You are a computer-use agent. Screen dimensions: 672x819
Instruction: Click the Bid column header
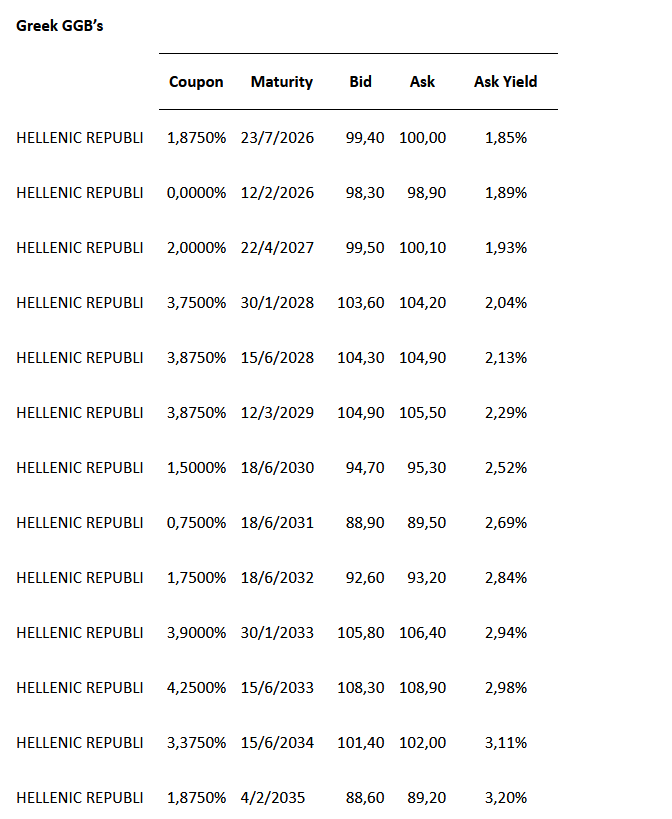(x=360, y=82)
